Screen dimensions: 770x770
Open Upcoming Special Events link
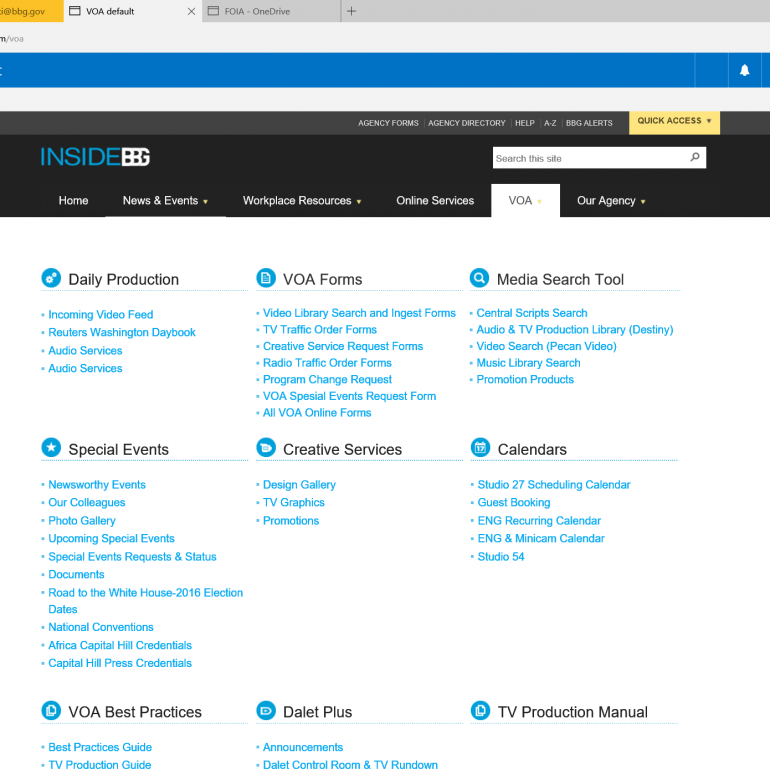pyautogui.click(x=111, y=538)
